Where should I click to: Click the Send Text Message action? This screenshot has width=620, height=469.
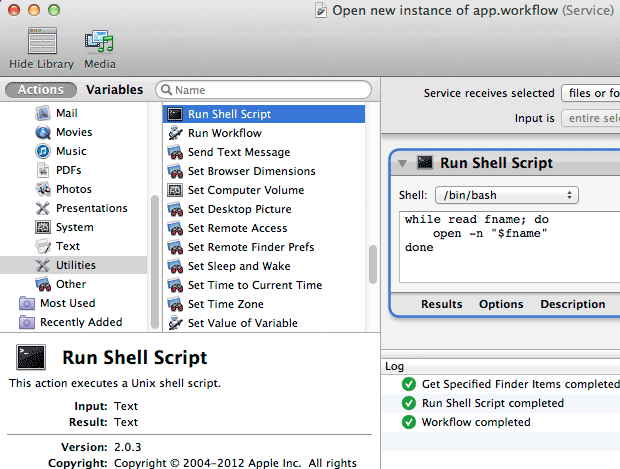[238, 152]
